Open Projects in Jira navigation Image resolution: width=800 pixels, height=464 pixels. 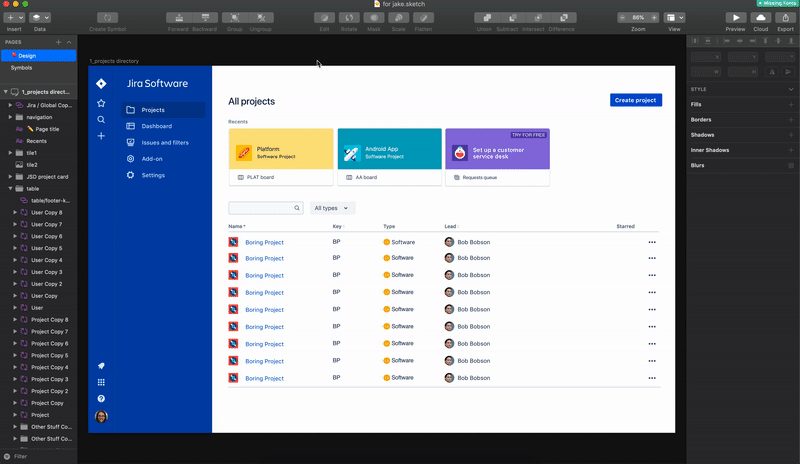pyautogui.click(x=163, y=110)
